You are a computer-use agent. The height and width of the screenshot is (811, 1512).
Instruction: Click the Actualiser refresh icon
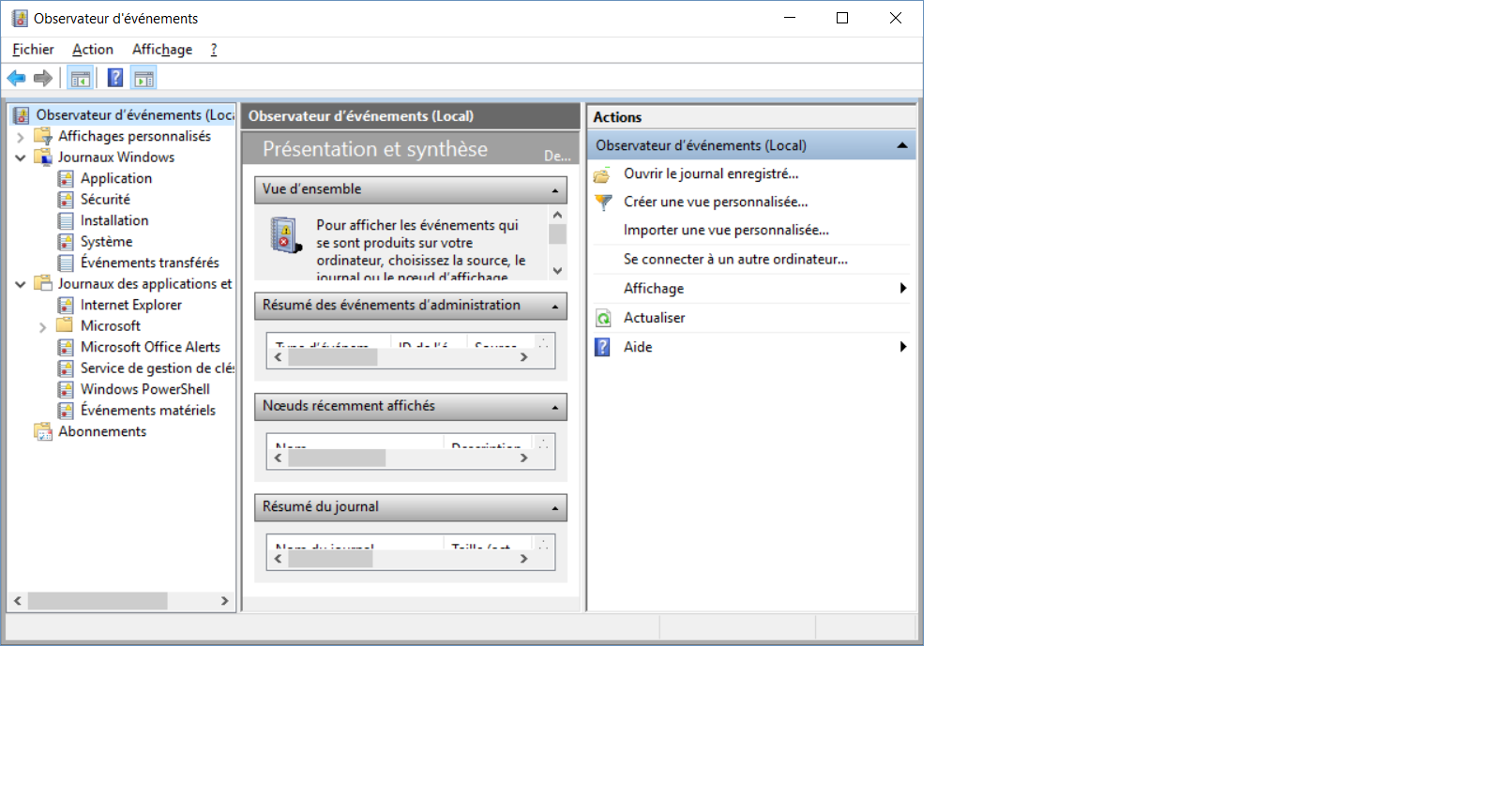tap(603, 318)
